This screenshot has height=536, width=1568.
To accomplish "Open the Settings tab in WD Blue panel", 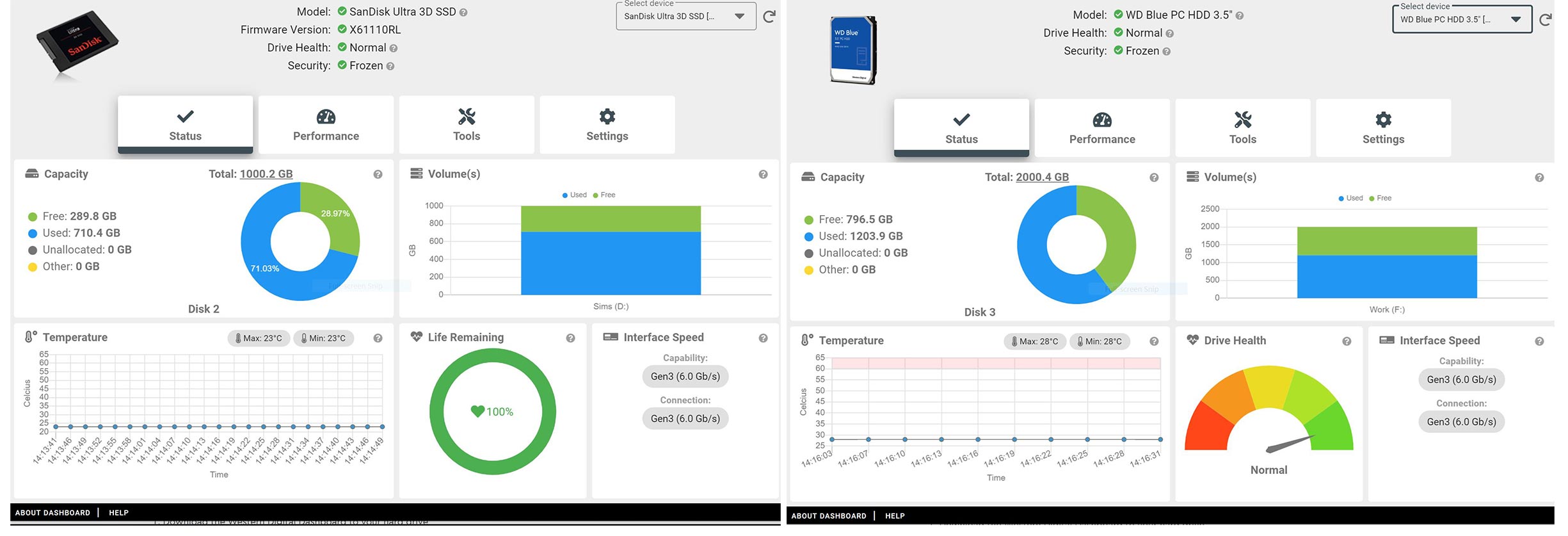I will pos(1384,127).
